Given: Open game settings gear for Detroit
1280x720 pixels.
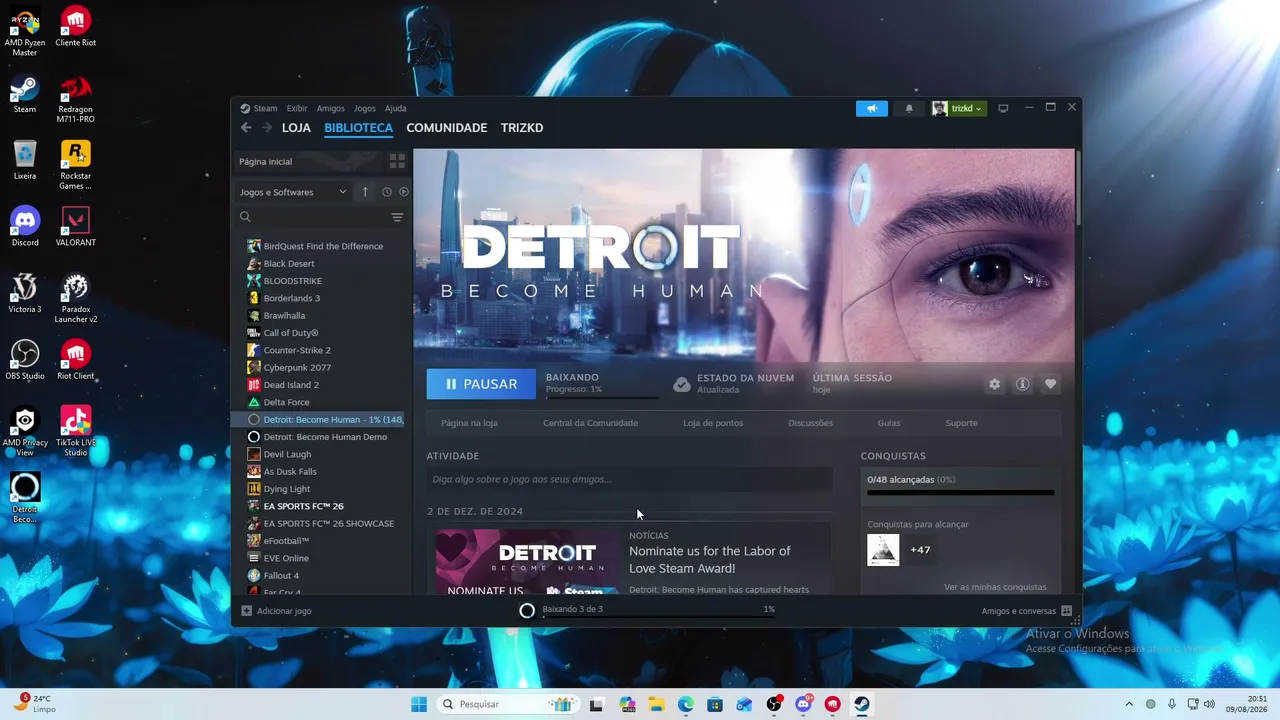Looking at the screenshot, I should click(994, 384).
